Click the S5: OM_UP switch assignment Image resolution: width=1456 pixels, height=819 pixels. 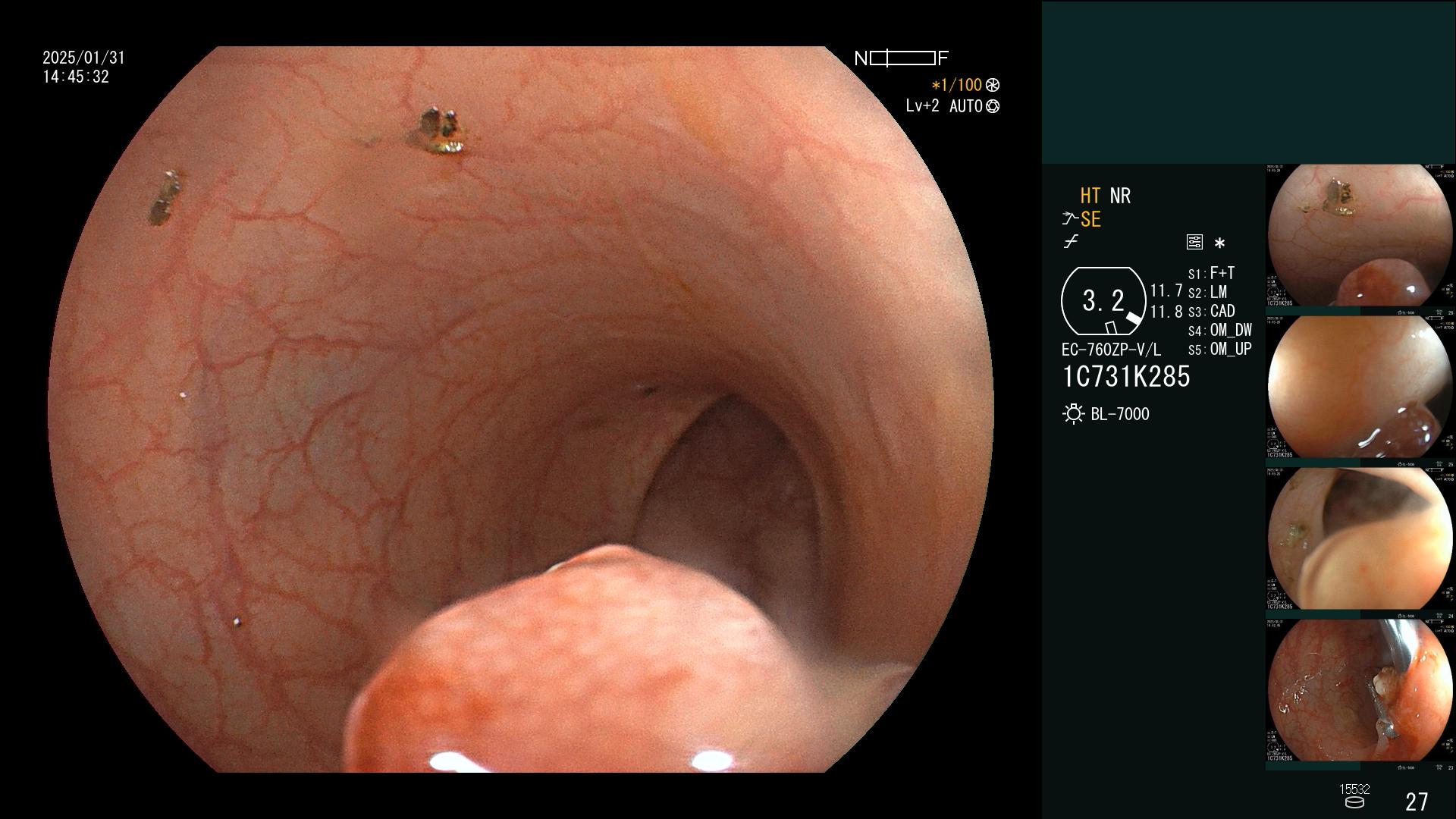point(1220,349)
